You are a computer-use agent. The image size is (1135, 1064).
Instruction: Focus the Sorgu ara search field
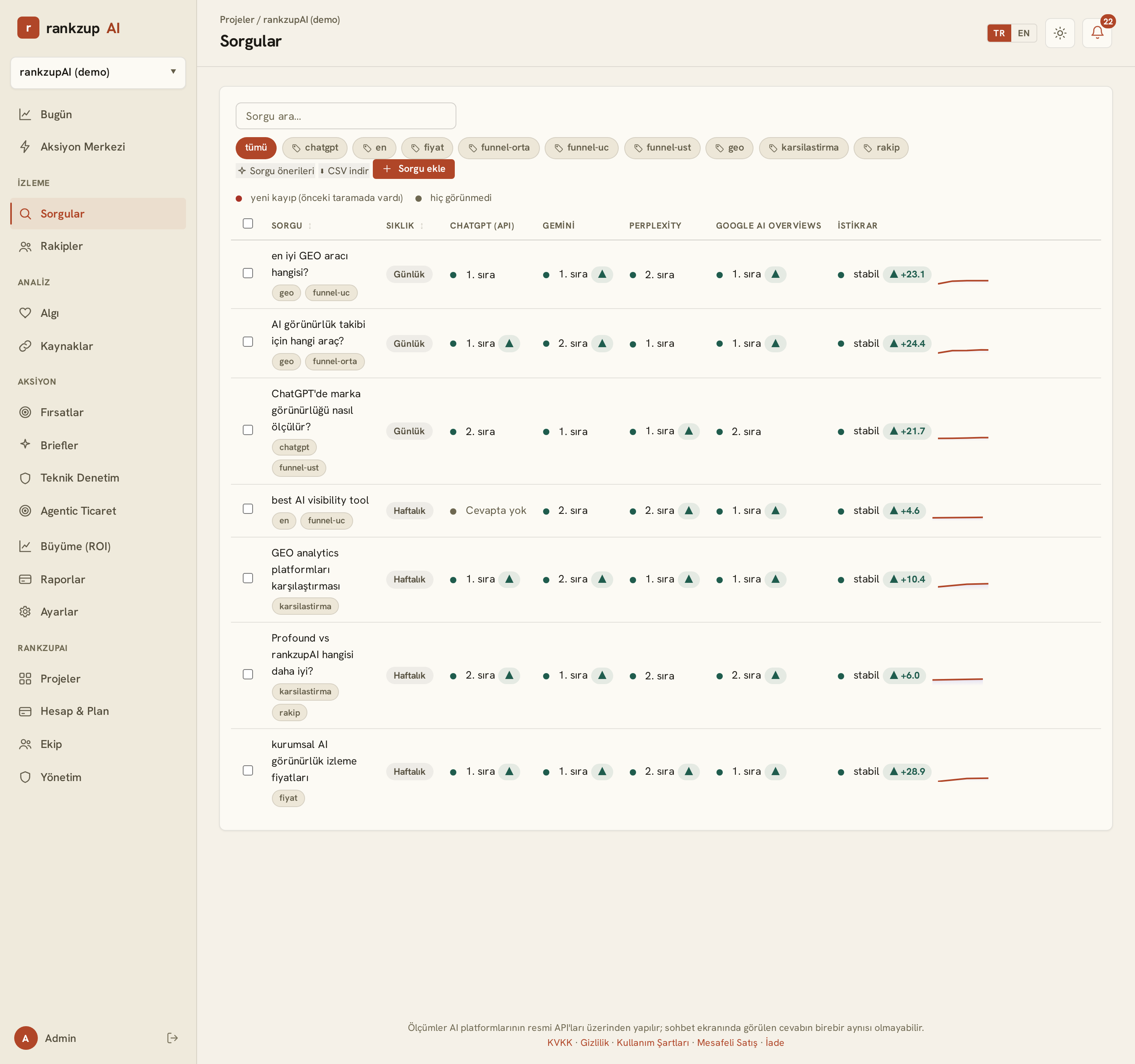[x=346, y=116]
